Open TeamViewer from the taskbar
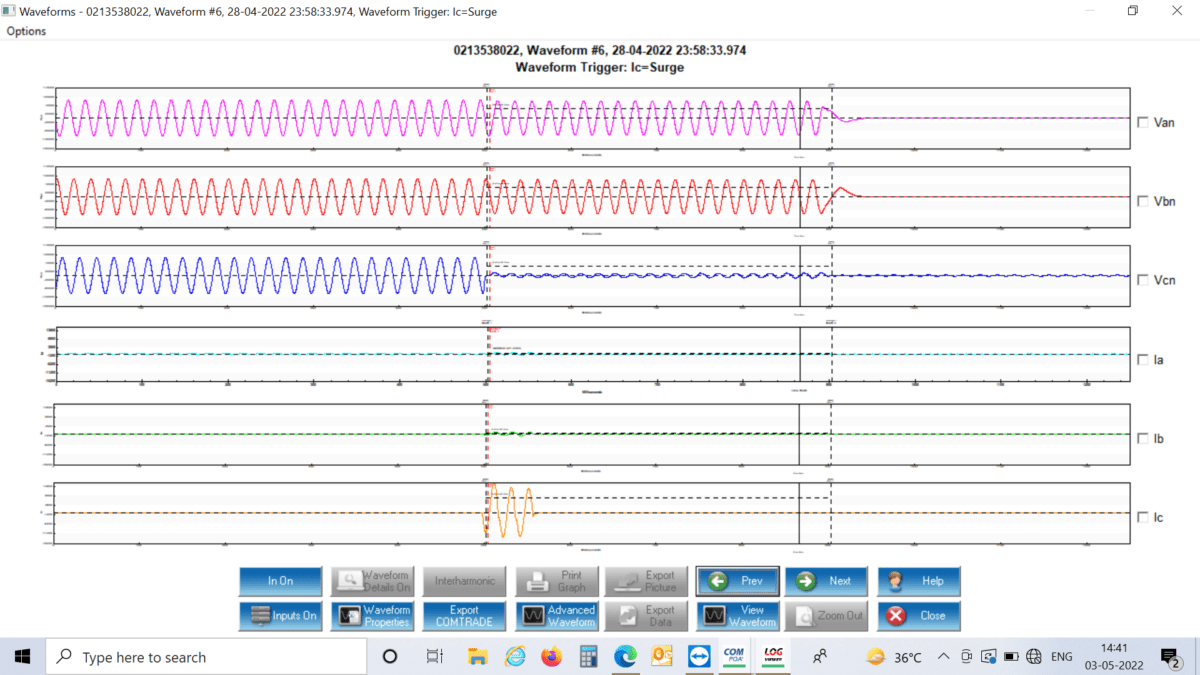This screenshot has height=675, width=1200. click(698, 657)
